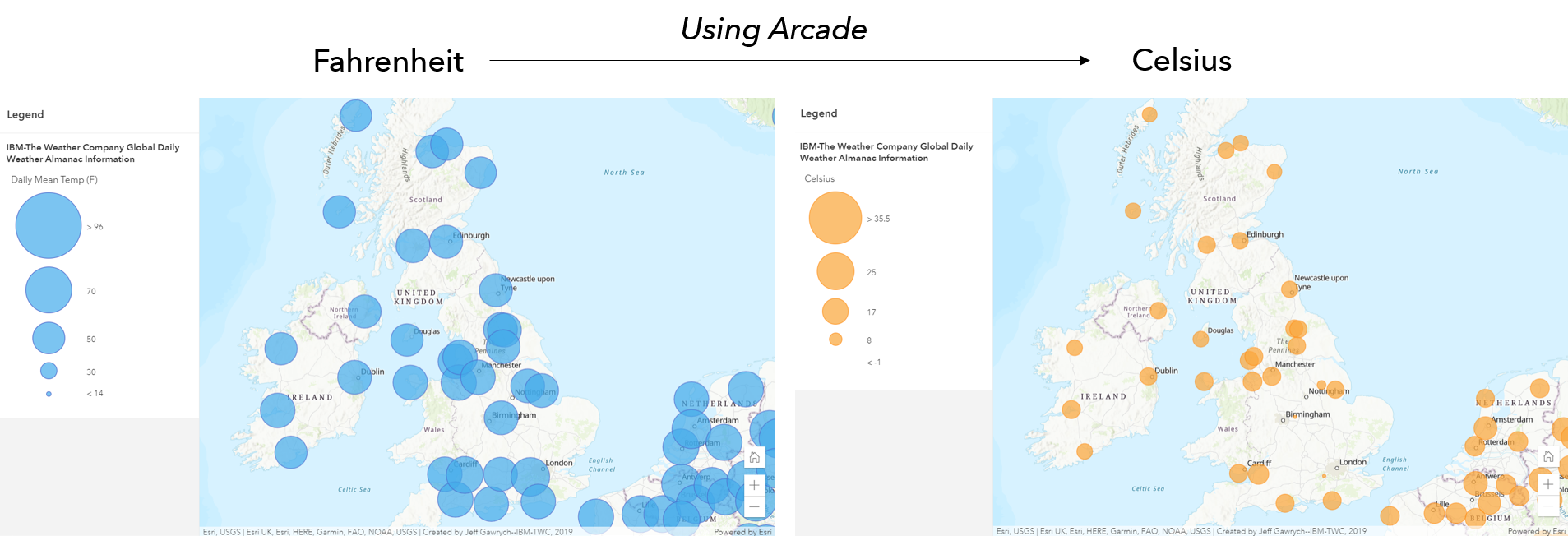Zoom in on the Fahrenheit map
This screenshot has width=1568, height=536.
coord(754,485)
